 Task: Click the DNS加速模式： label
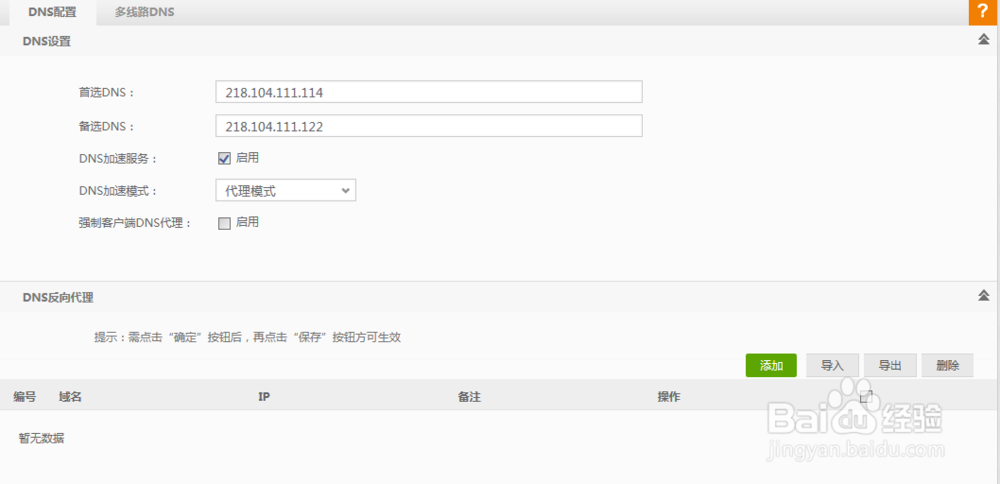[x=118, y=191]
